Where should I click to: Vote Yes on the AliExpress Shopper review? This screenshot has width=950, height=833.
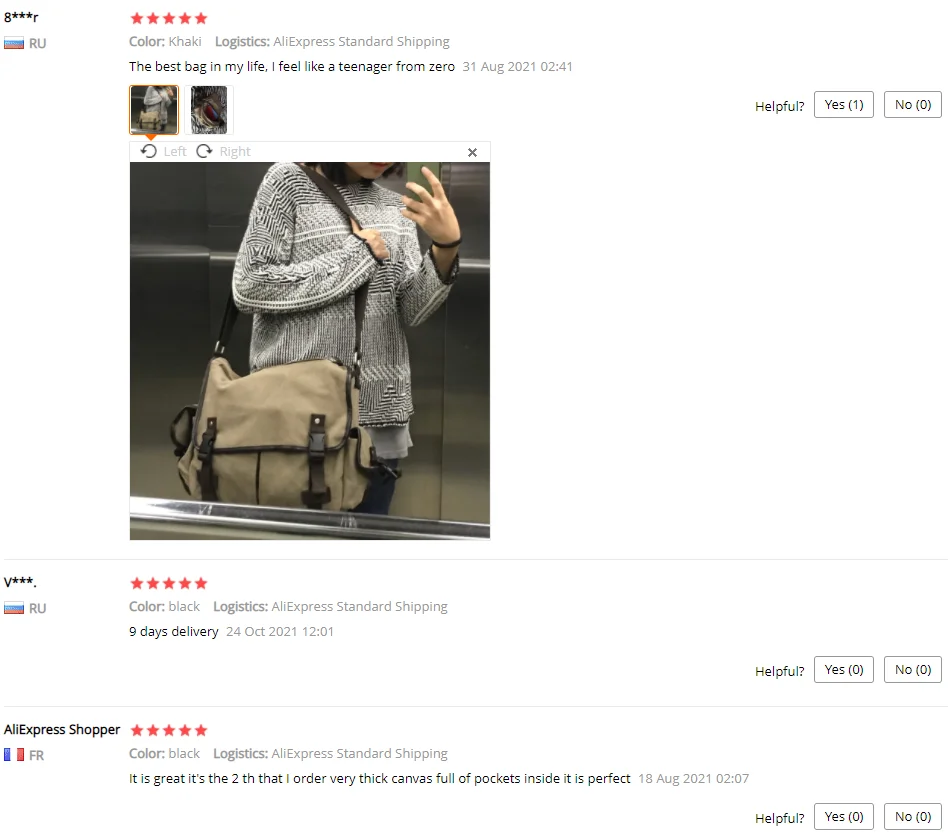click(843, 817)
